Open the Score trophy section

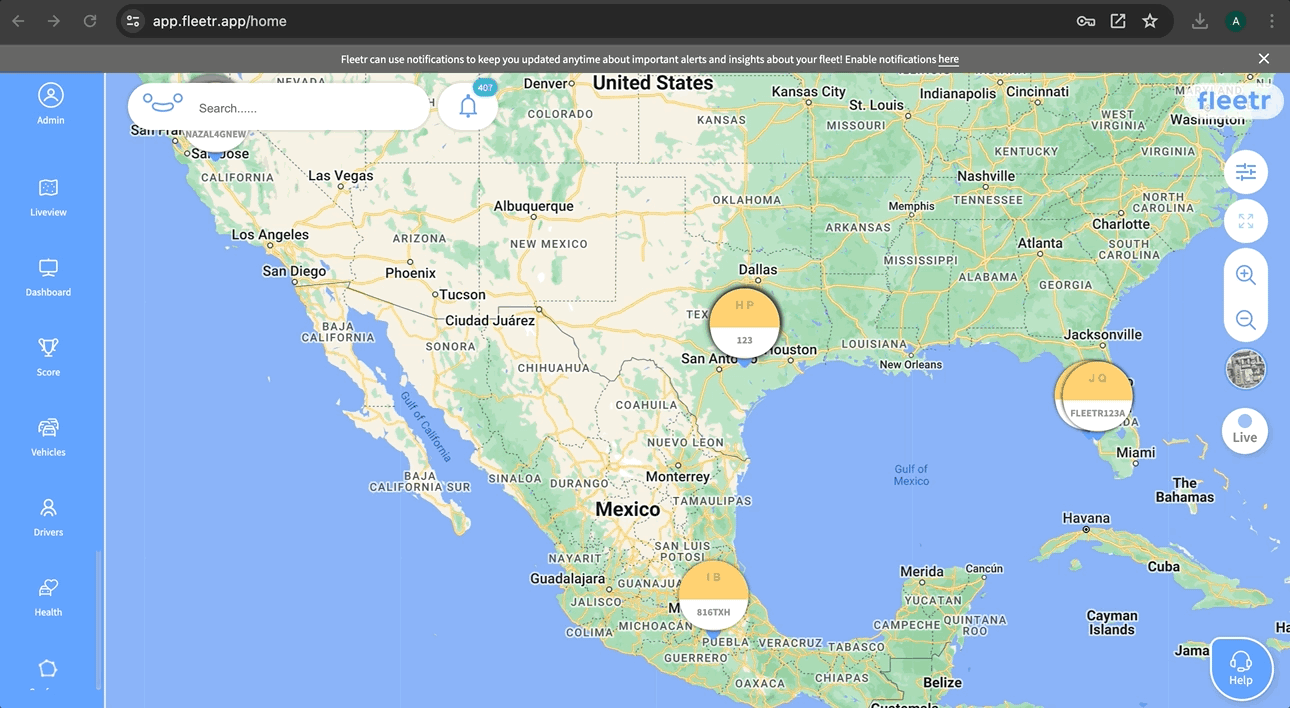coord(48,357)
